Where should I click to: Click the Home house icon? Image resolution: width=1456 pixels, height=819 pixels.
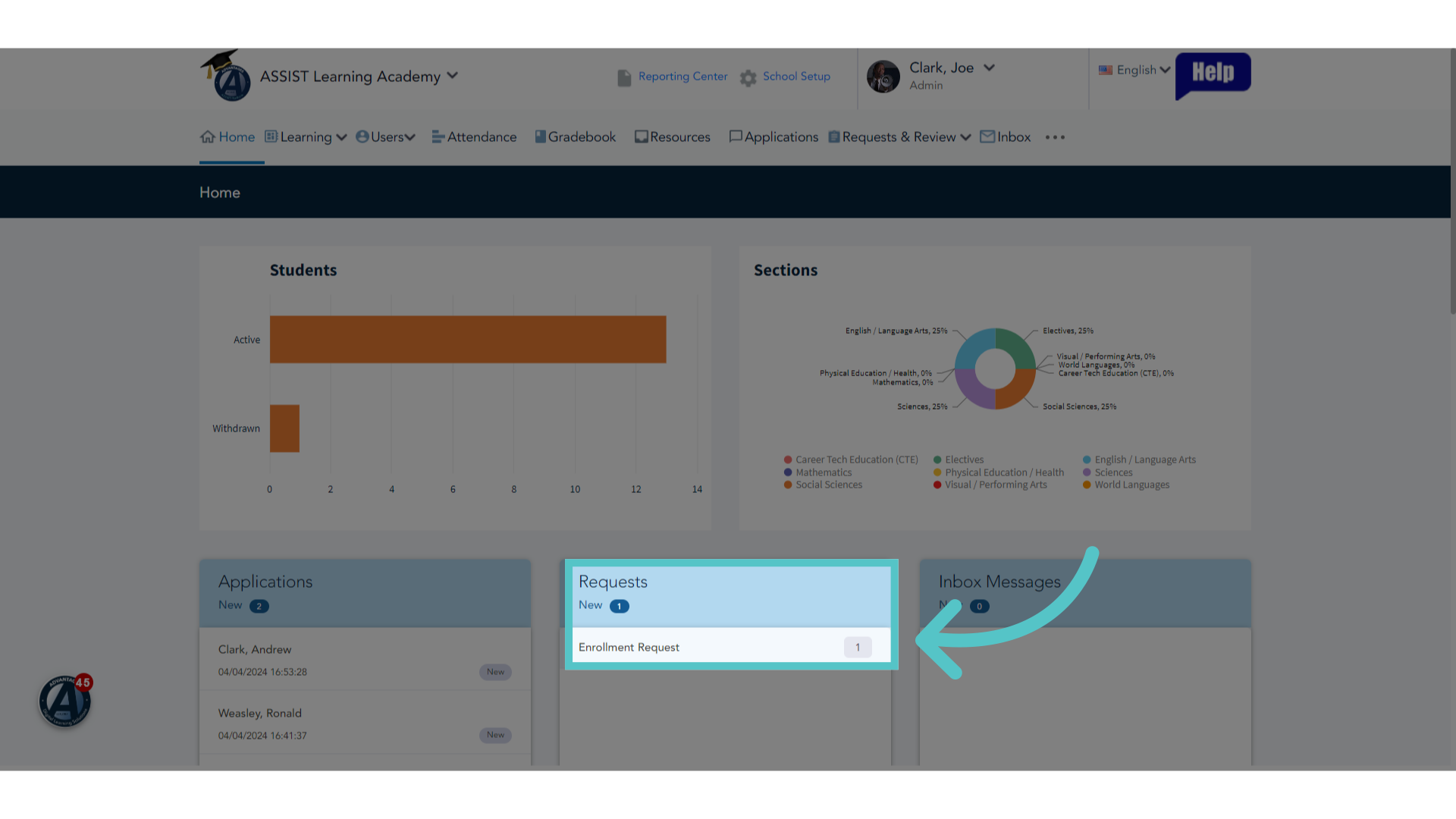[x=208, y=136]
